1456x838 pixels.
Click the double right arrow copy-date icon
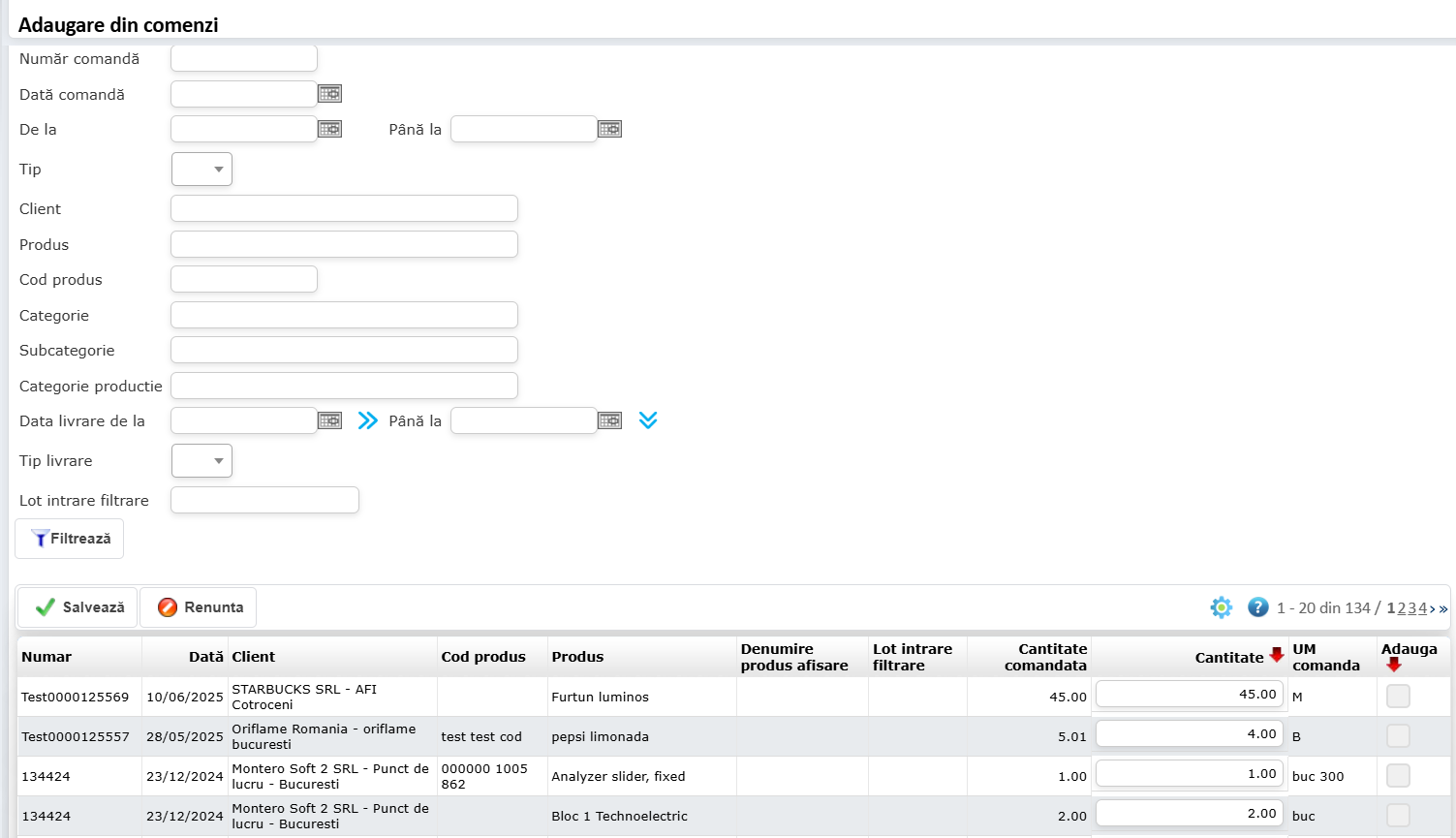[367, 420]
